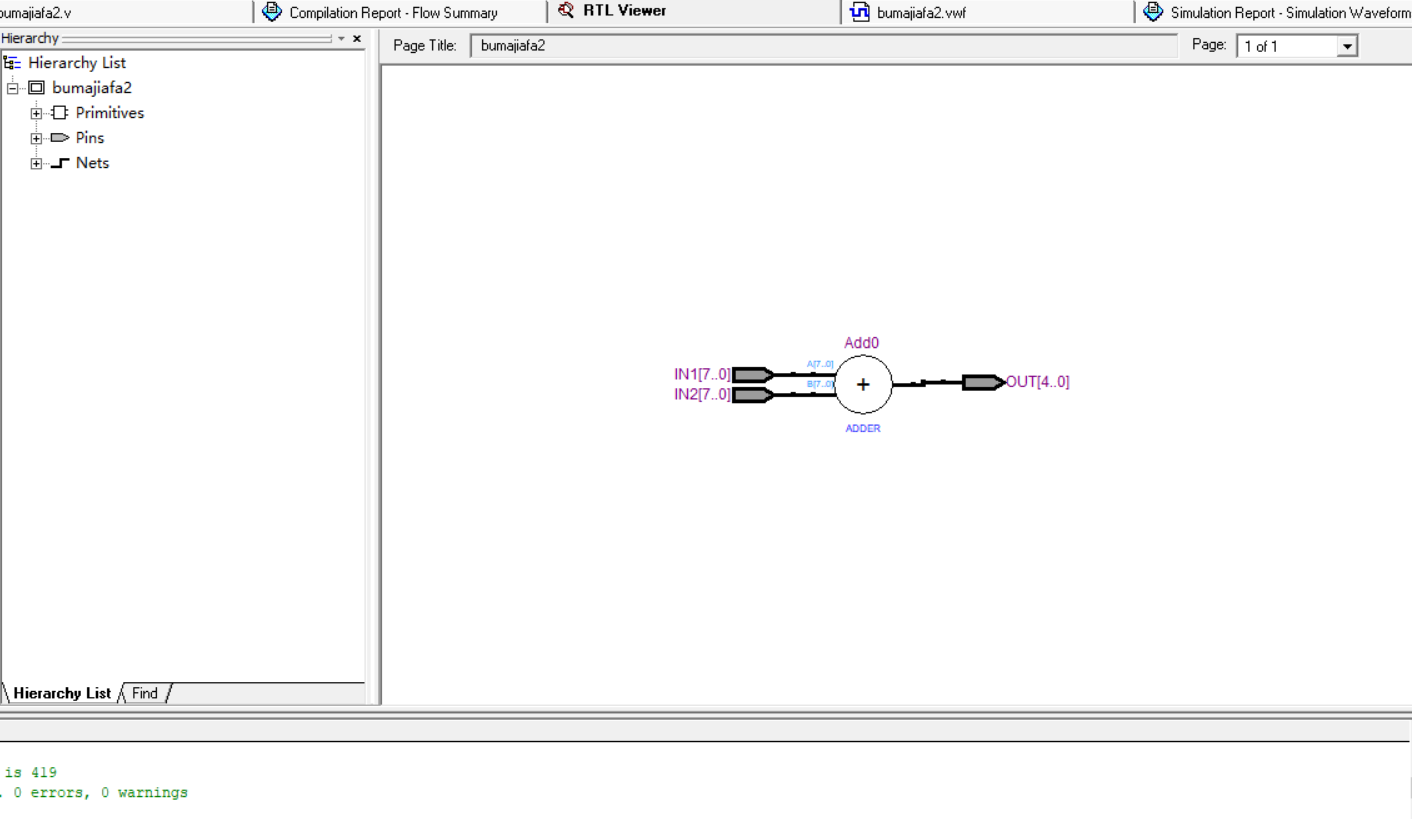Click the waveform file tab icon
This screenshot has width=1412, height=819.
(859, 12)
